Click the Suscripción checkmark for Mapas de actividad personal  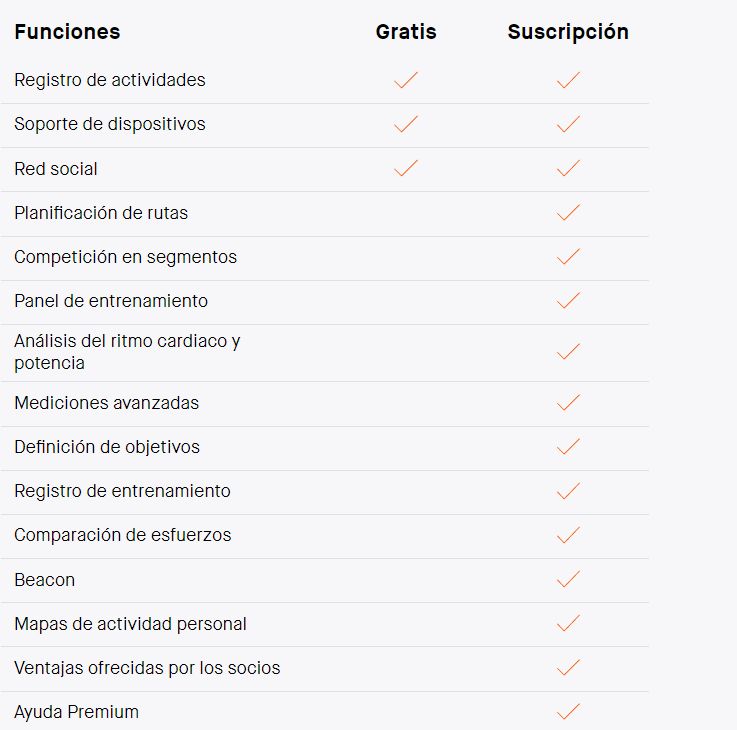click(x=568, y=623)
